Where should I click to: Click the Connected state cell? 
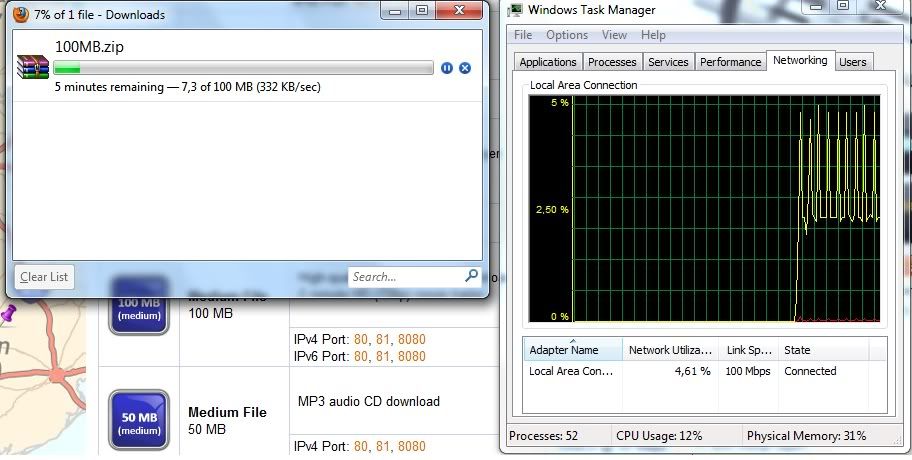click(x=810, y=371)
